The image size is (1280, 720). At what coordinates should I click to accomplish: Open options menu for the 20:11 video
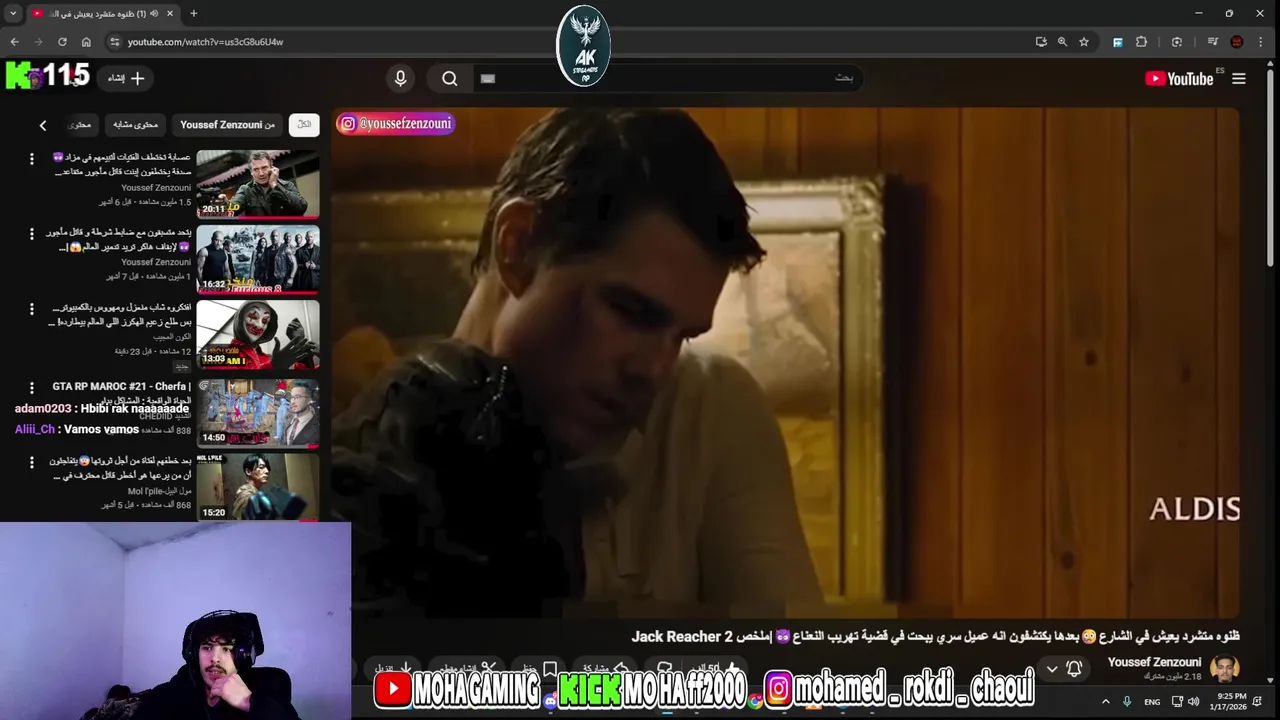[31, 159]
